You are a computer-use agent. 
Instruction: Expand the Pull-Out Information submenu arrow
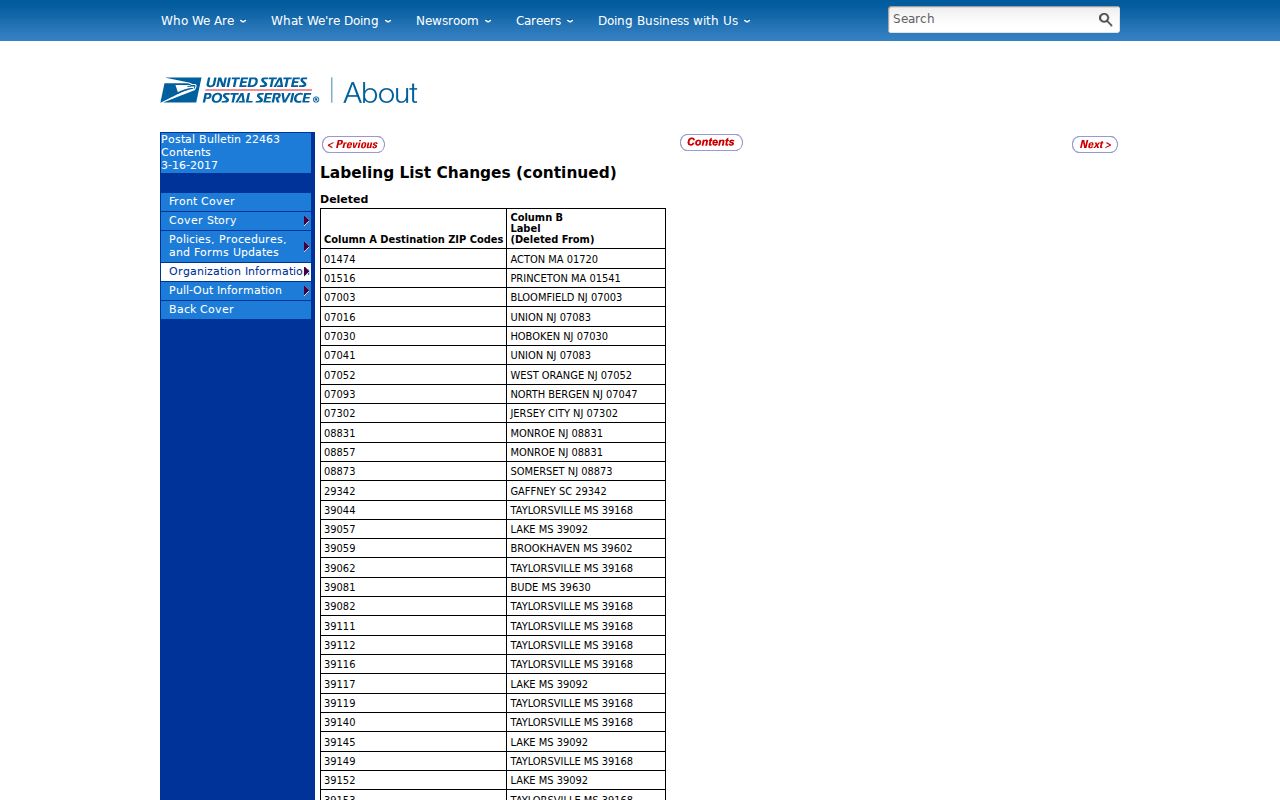(306, 290)
